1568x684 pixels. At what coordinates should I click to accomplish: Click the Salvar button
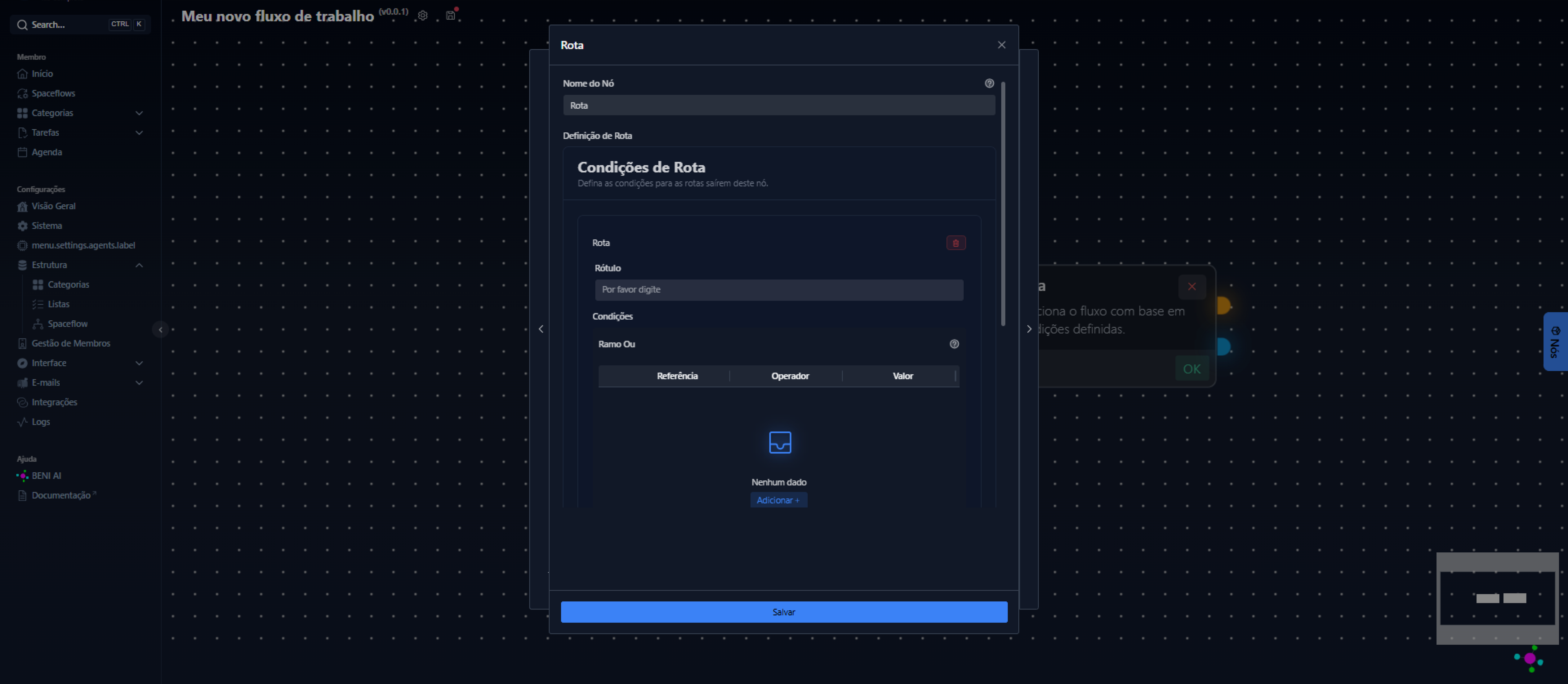point(783,612)
